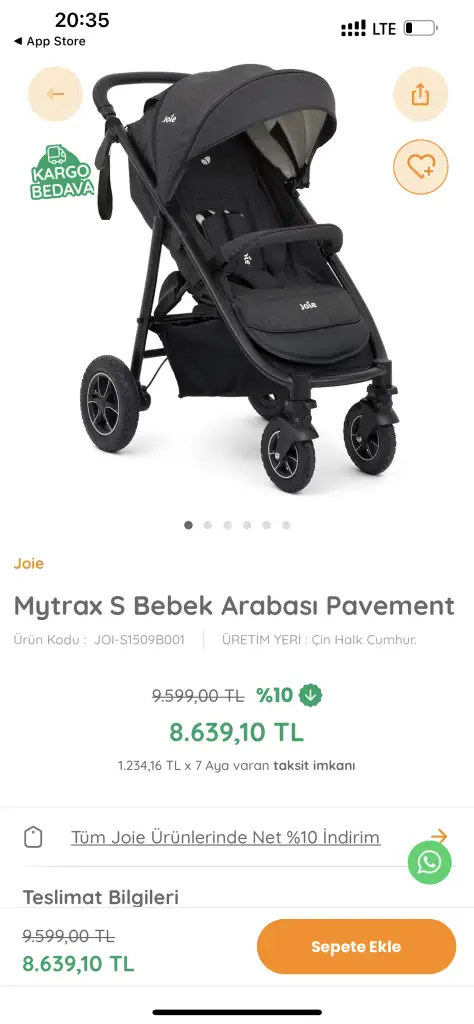Return to App Store via top link

50,41
